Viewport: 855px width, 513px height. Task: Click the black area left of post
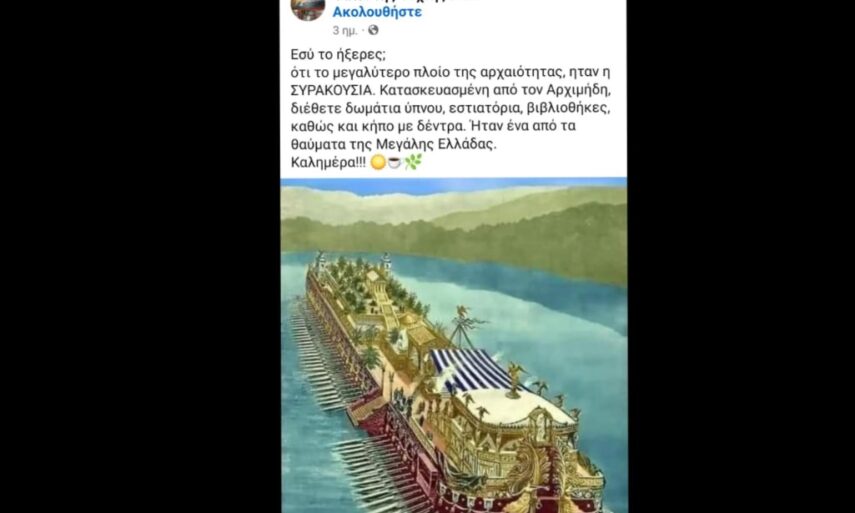(x=140, y=256)
